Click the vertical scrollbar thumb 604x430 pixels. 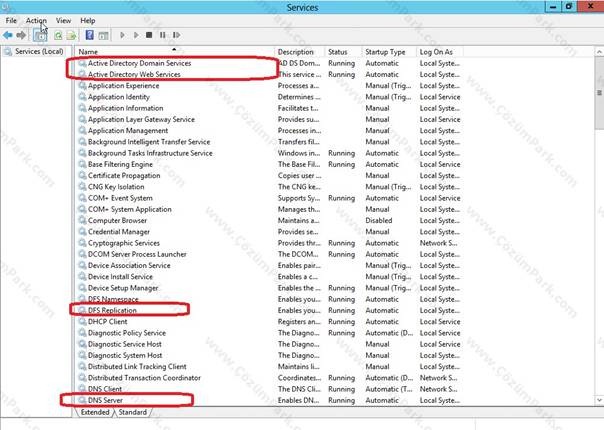coord(599,93)
